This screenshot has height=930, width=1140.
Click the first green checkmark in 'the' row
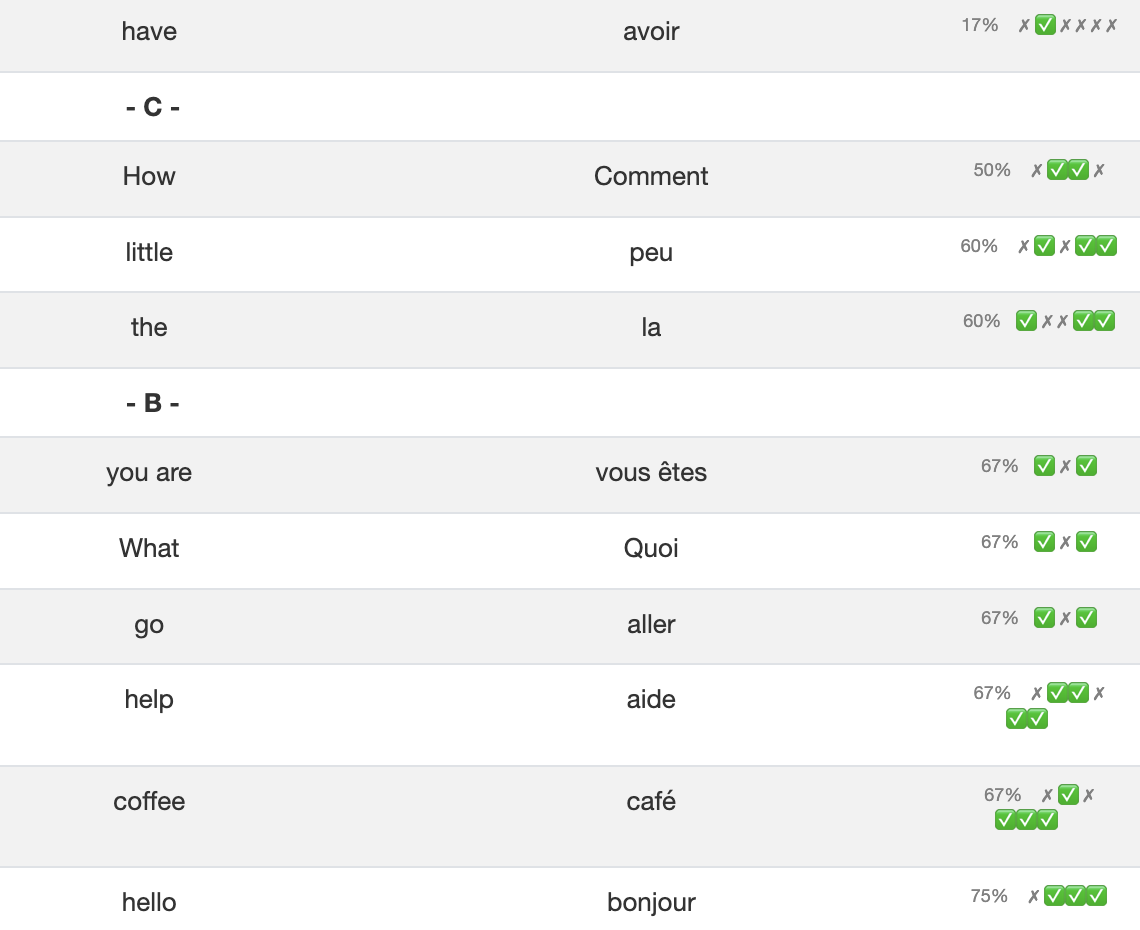pos(1026,320)
